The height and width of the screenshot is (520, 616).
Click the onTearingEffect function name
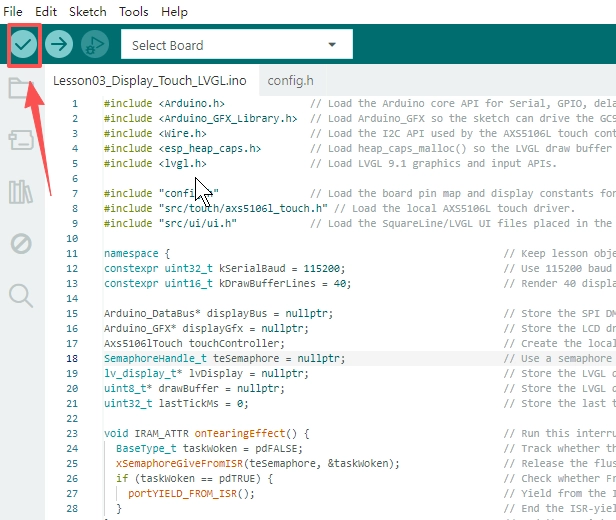click(240, 434)
